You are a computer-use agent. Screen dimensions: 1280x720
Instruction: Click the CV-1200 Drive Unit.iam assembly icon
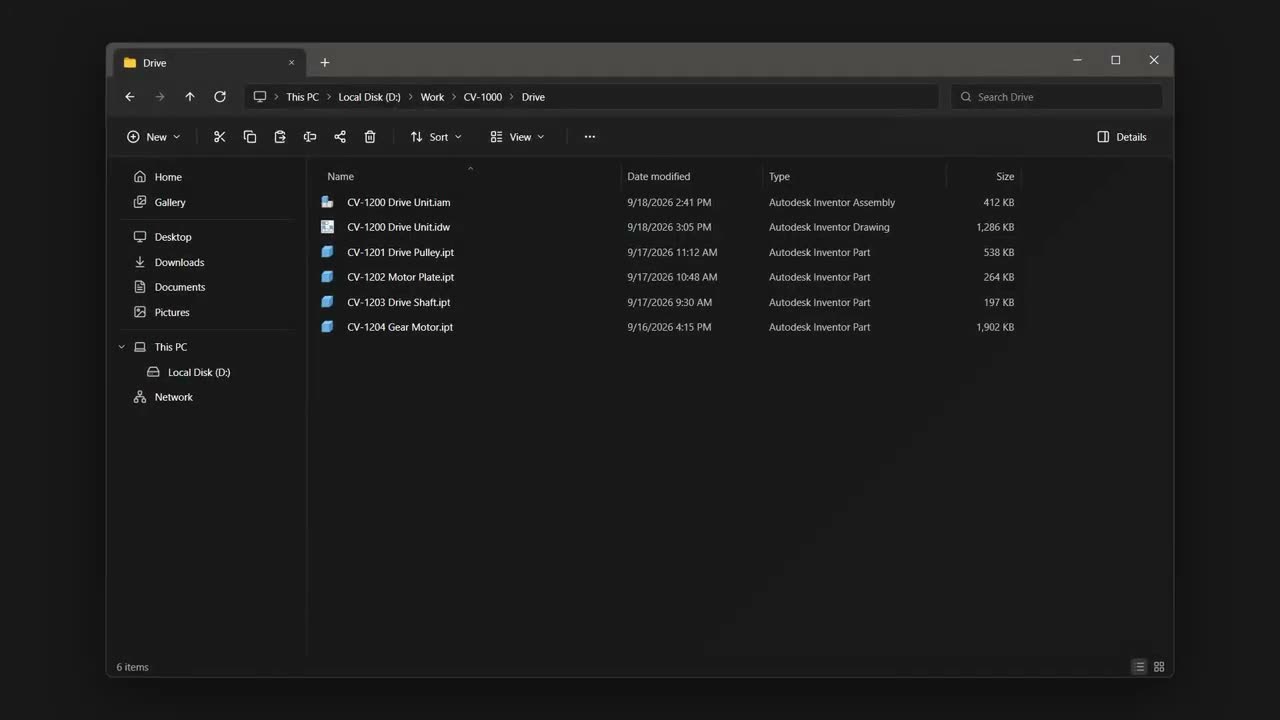point(327,202)
